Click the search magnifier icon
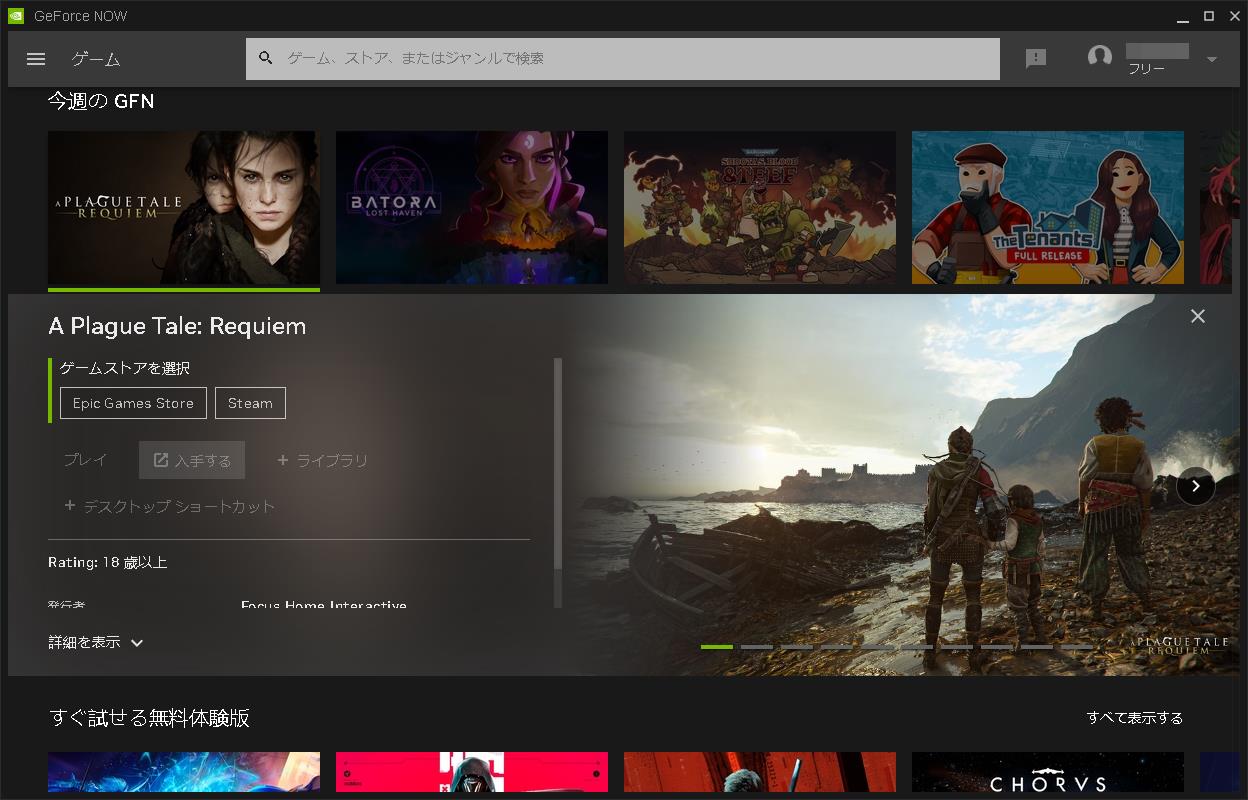1248x800 pixels. tap(266, 58)
